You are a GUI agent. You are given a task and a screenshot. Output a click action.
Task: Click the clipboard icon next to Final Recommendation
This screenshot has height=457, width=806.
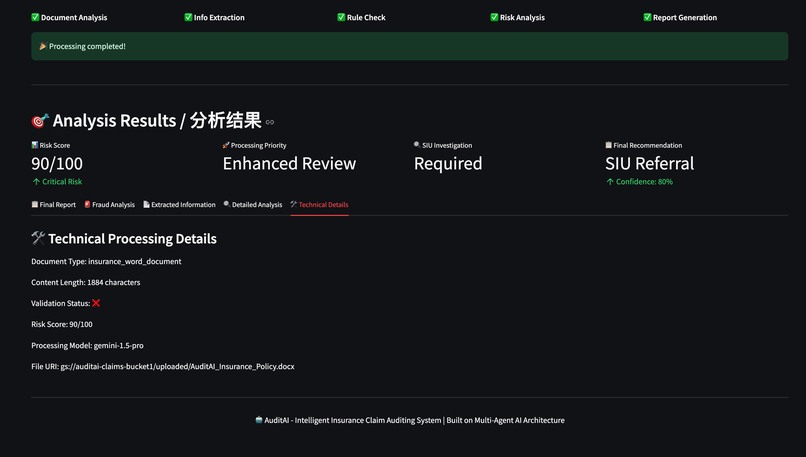click(x=608, y=145)
